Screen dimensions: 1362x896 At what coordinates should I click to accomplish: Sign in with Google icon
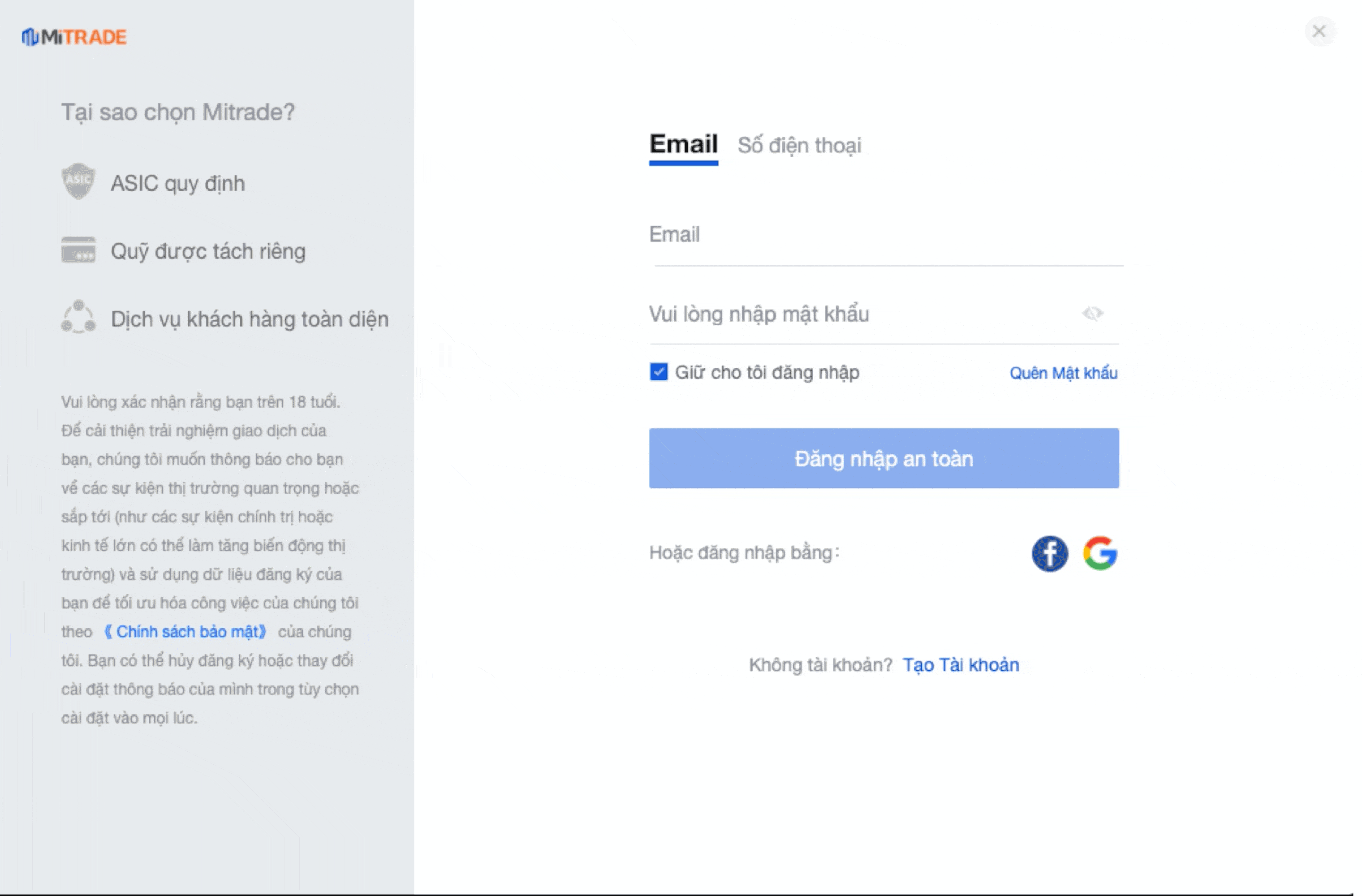pos(1100,553)
